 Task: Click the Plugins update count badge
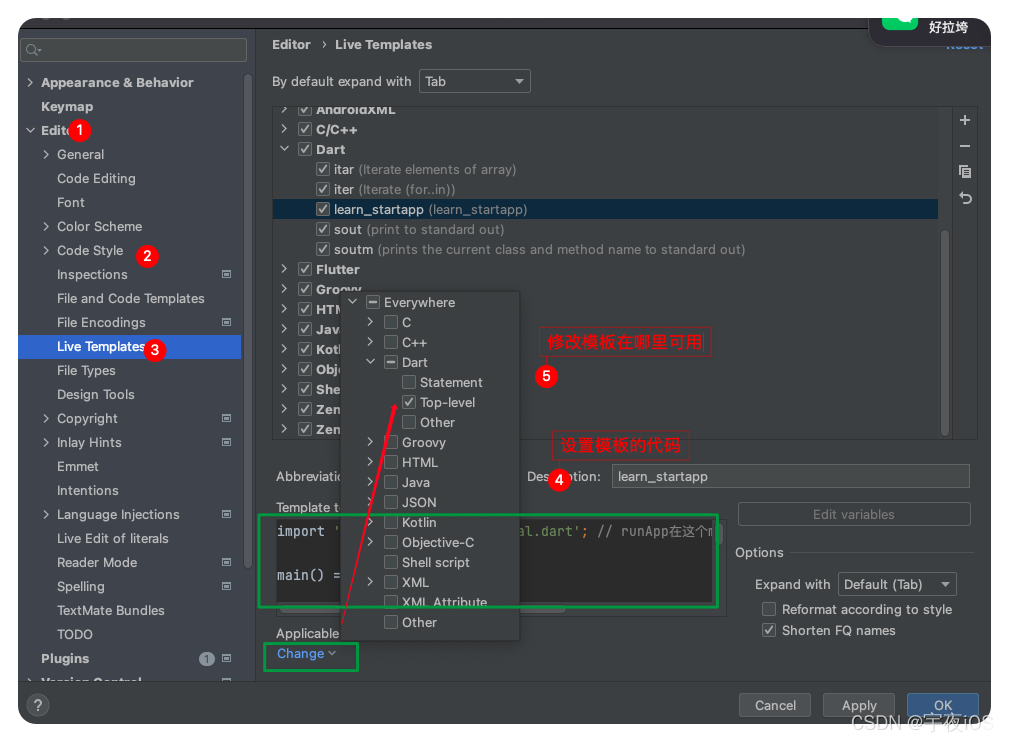click(207, 659)
